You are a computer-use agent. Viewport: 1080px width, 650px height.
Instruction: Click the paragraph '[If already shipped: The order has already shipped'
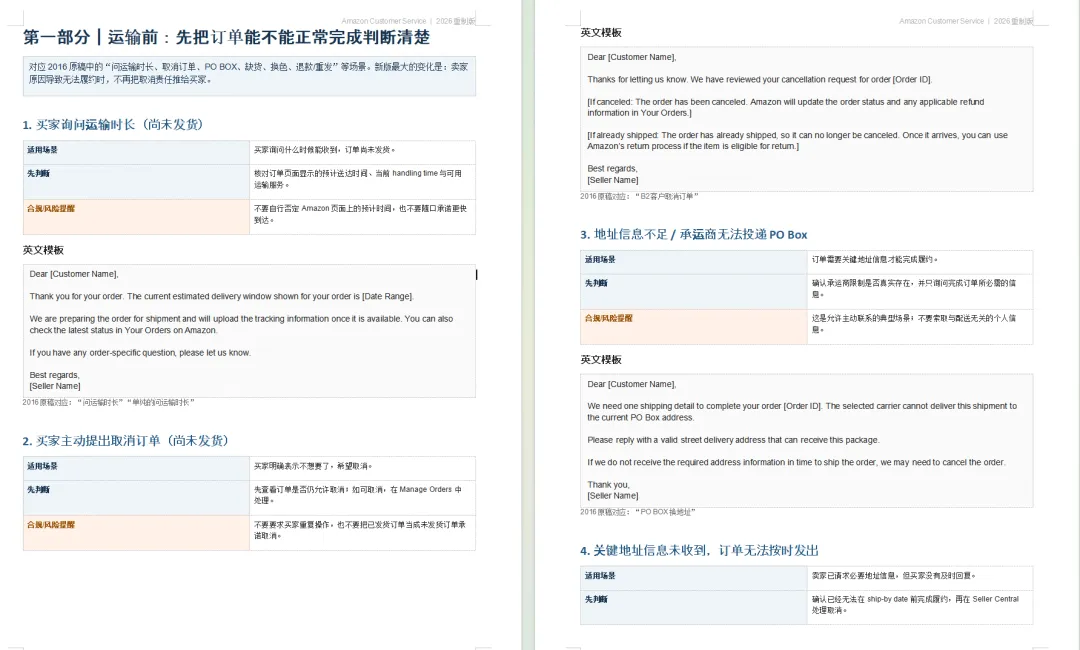pos(798,140)
